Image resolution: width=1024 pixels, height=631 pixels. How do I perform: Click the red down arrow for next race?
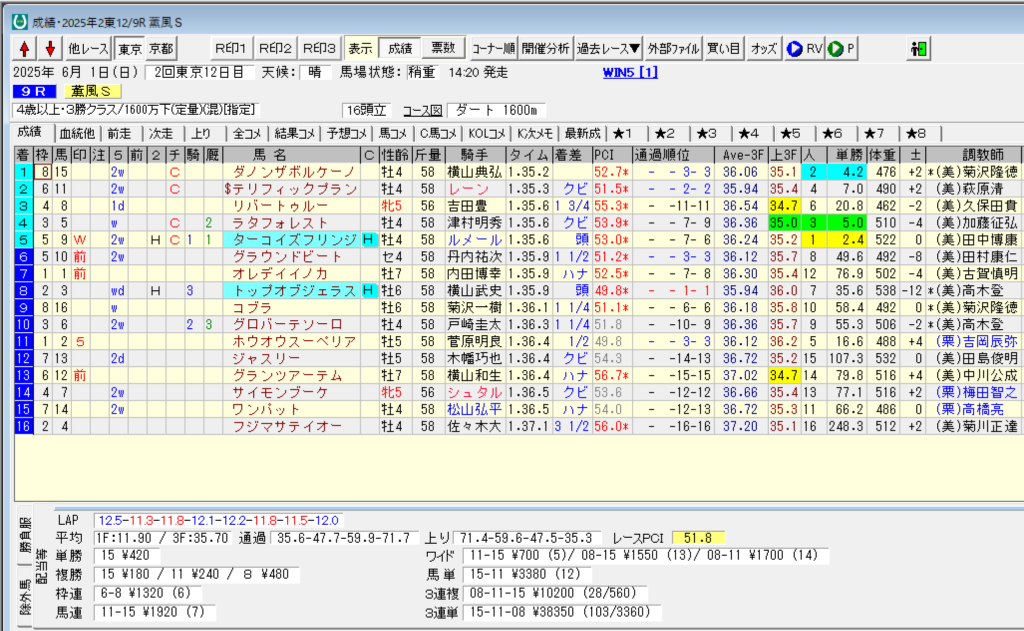point(49,48)
